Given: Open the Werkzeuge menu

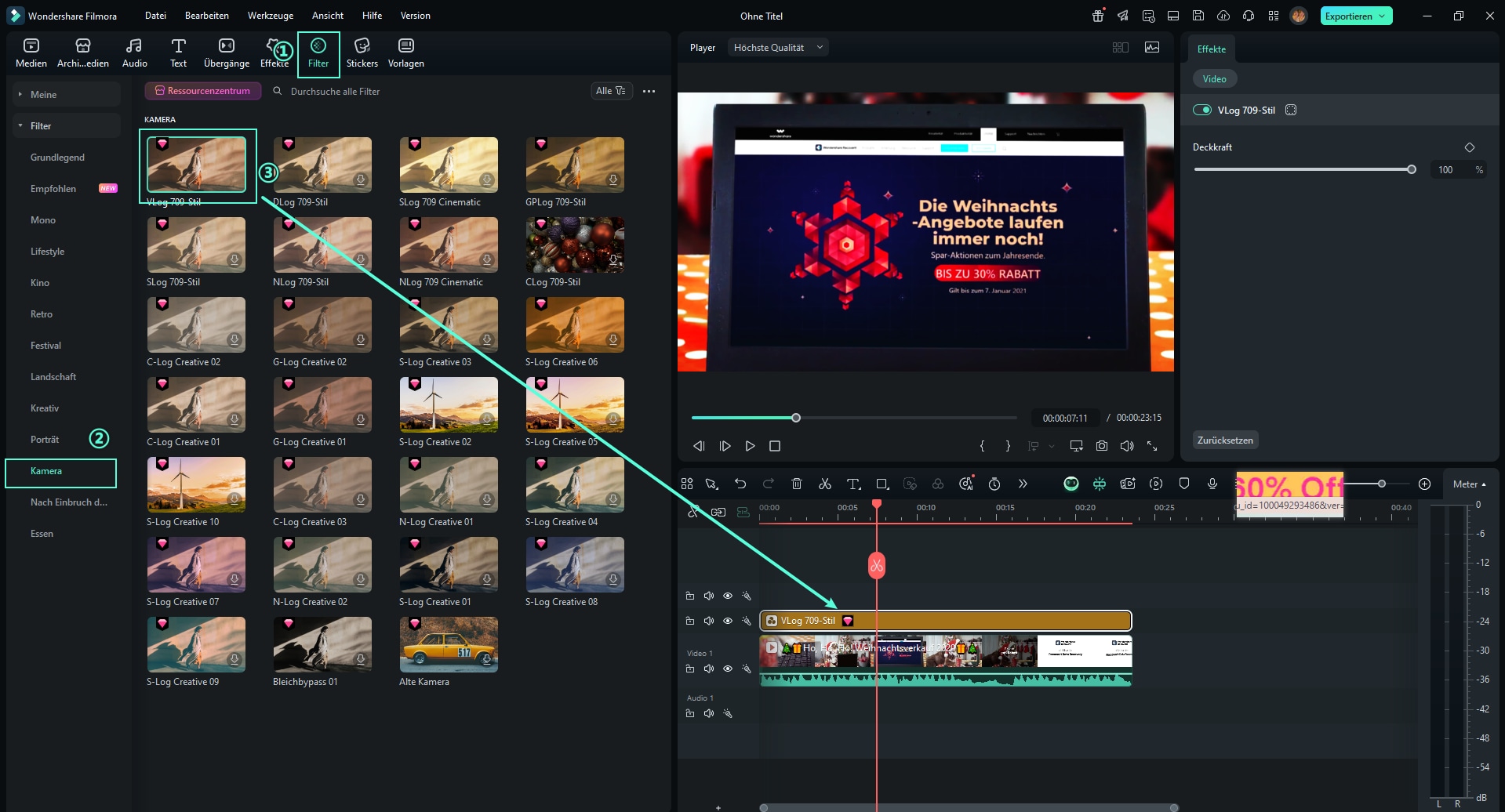Looking at the screenshot, I should tap(271, 16).
